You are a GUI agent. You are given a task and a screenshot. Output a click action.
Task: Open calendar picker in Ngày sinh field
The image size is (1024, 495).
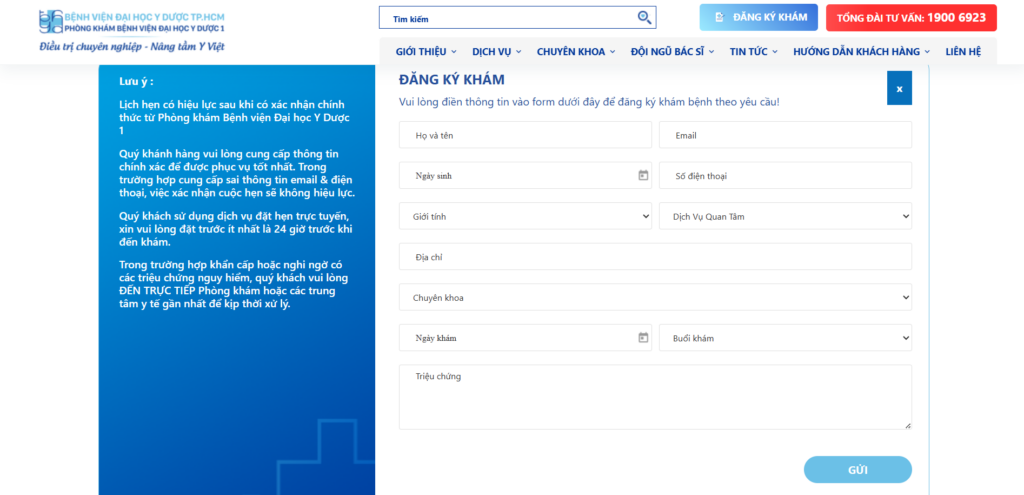pos(643,176)
